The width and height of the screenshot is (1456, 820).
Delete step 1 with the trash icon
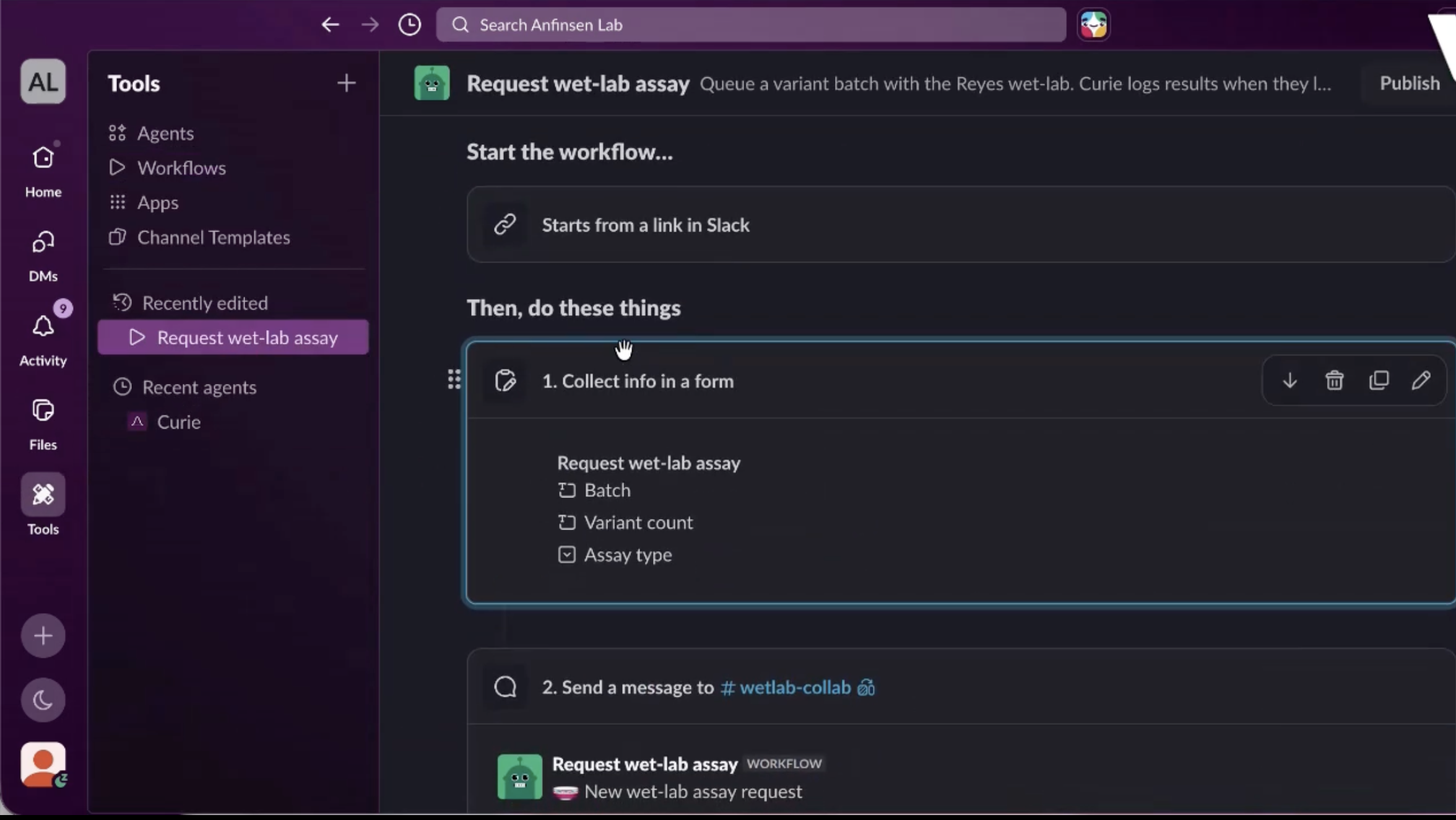pos(1334,380)
